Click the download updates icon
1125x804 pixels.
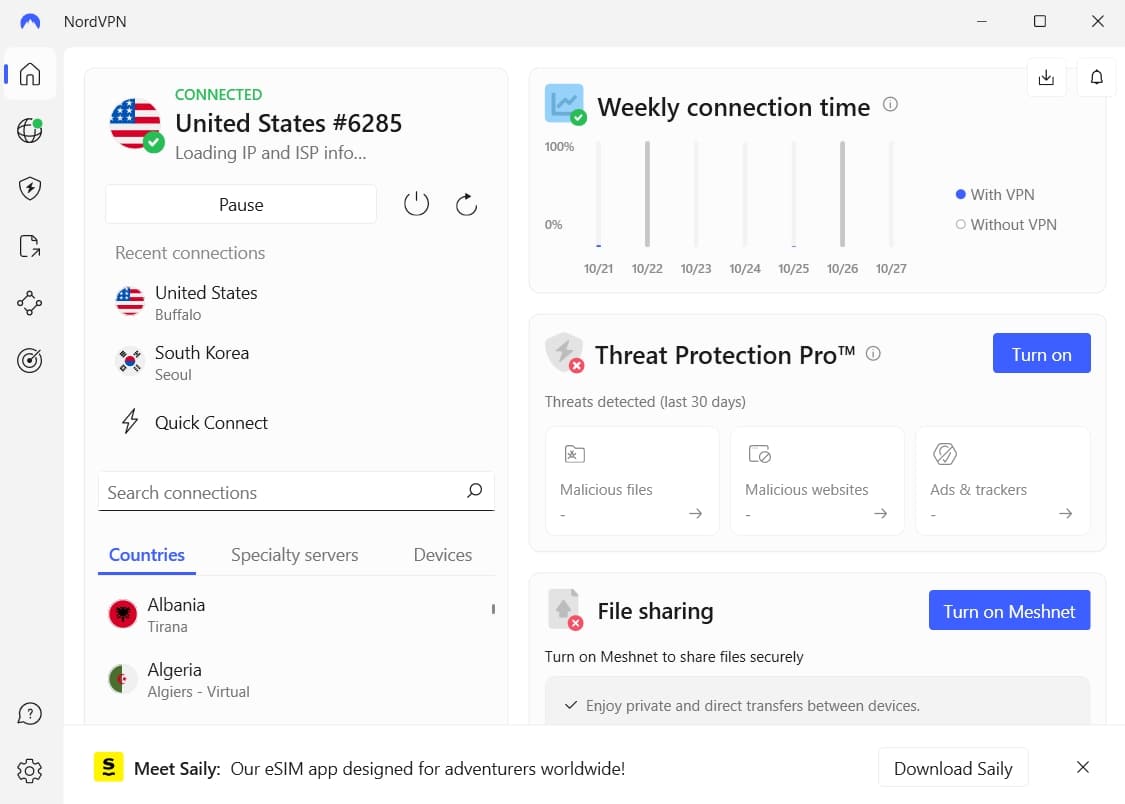pos(1046,77)
